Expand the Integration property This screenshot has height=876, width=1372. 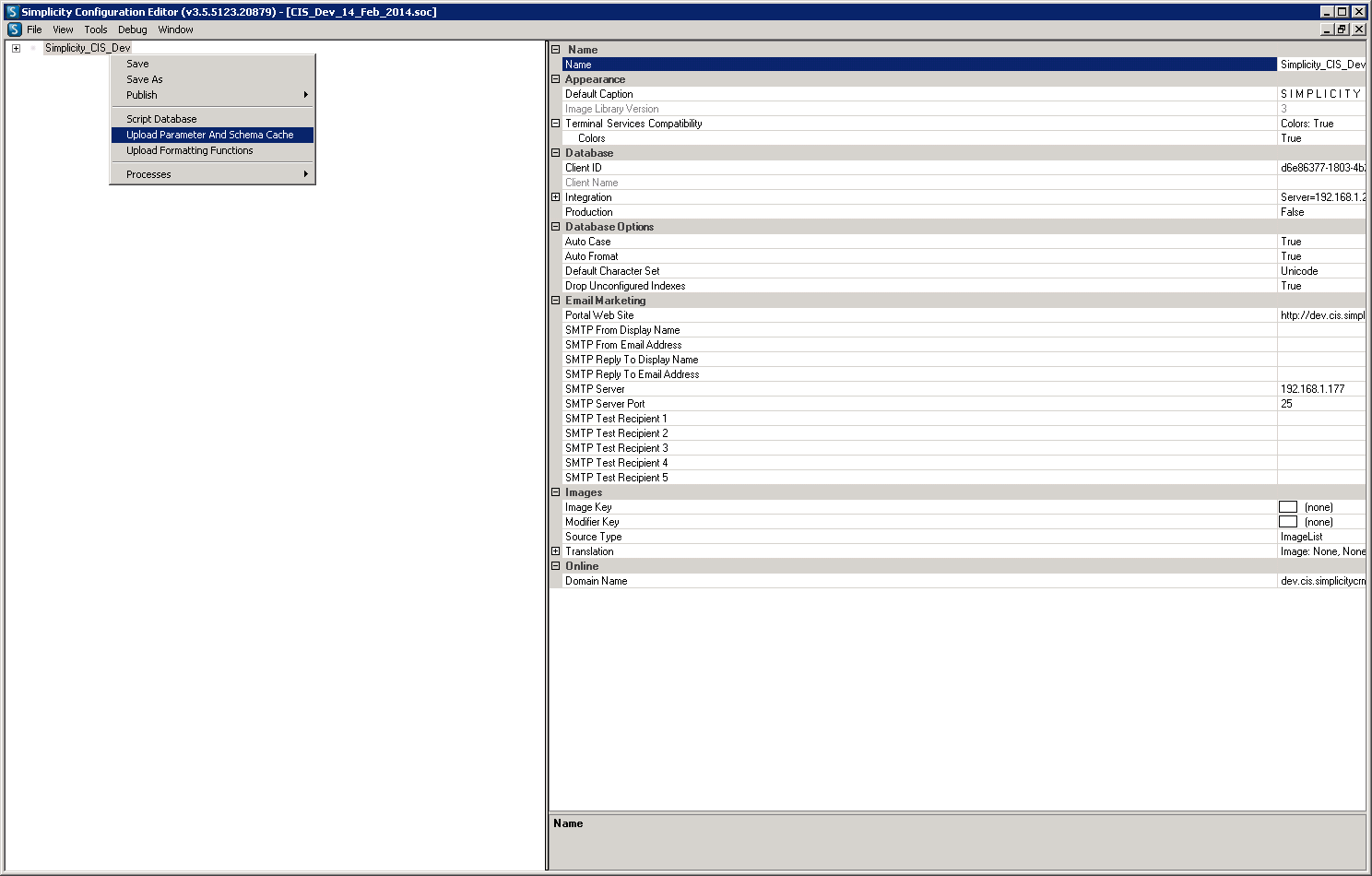tap(556, 197)
